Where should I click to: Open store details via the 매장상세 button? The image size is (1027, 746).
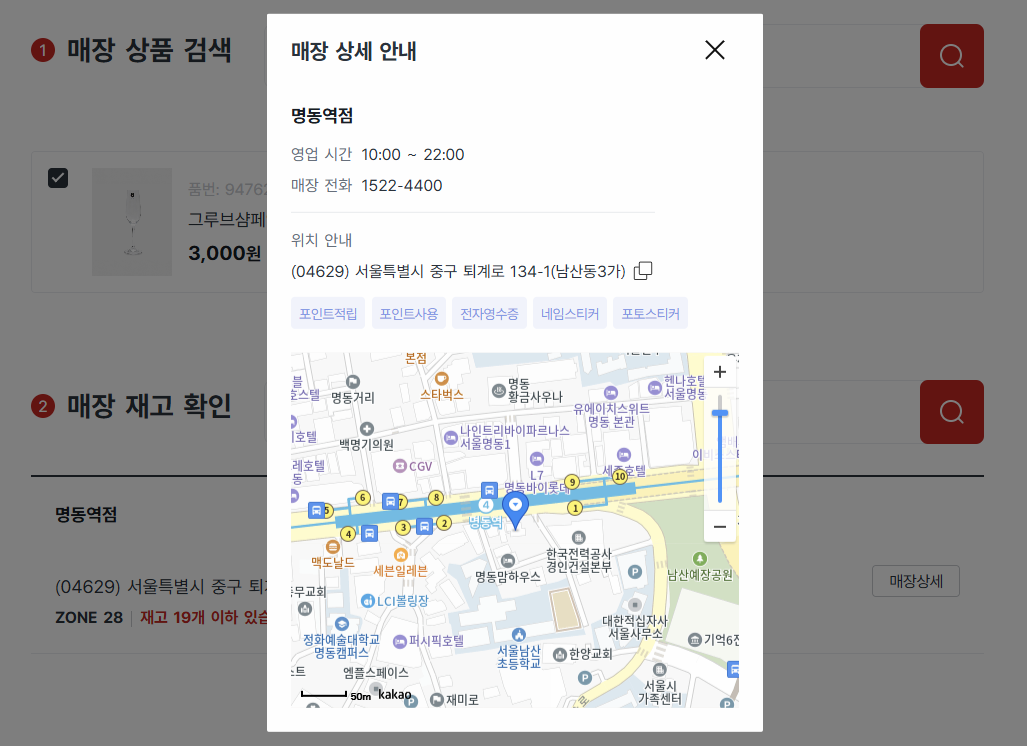pyautogui.click(x=915, y=581)
